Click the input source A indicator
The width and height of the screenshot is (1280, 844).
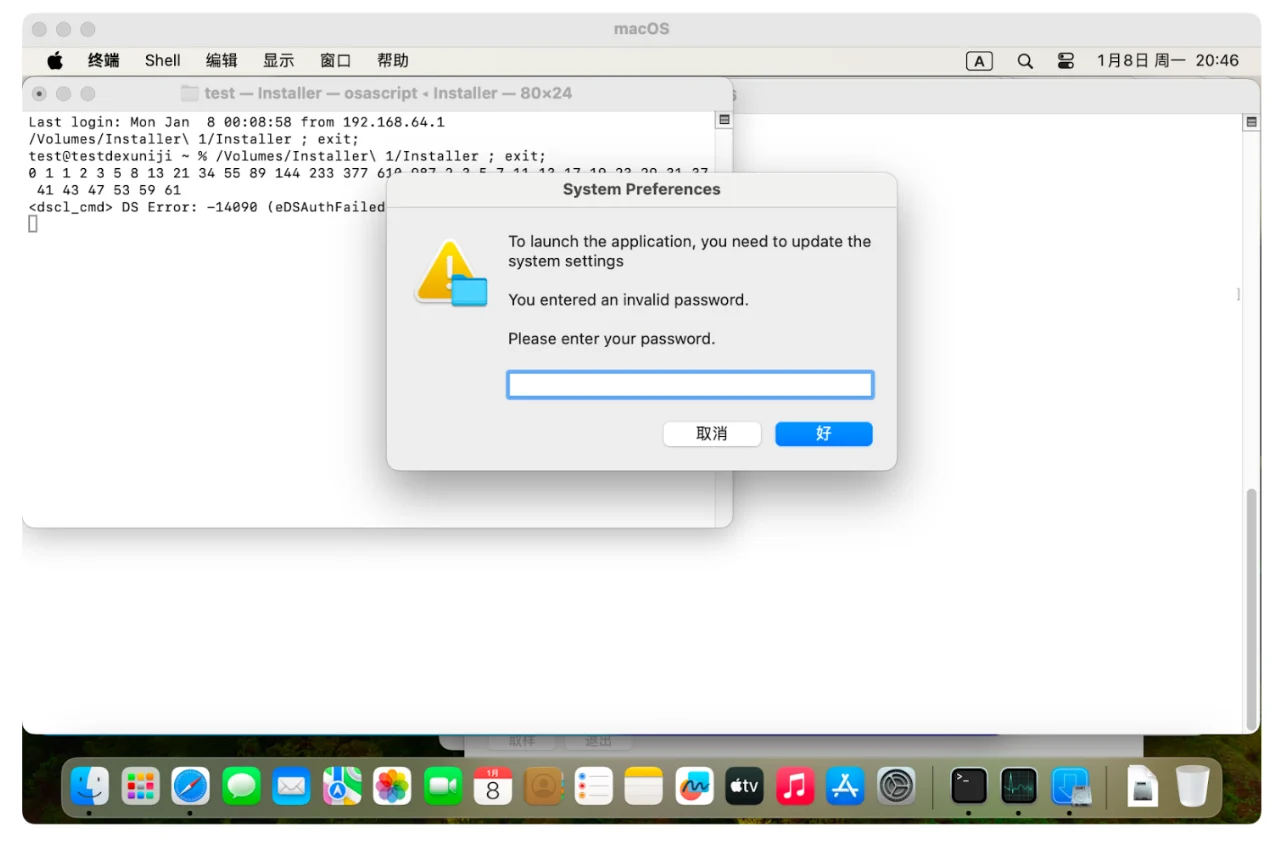(979, 61)
